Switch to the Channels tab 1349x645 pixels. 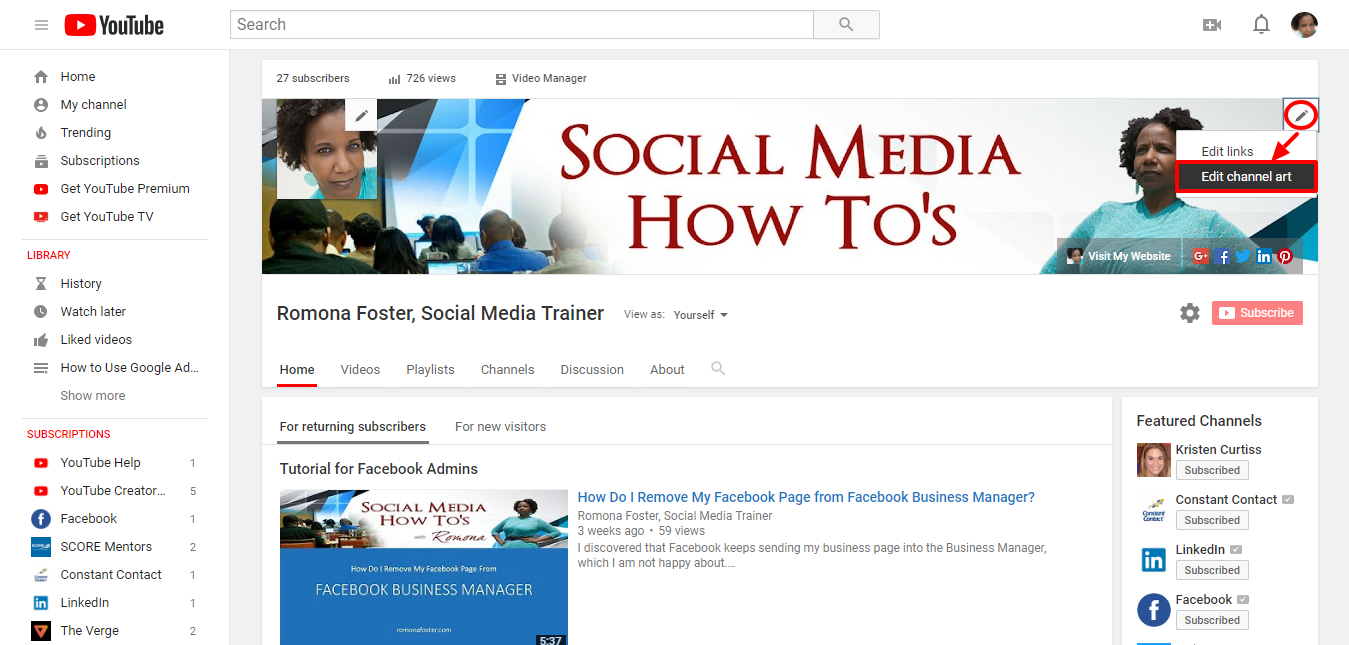[507, 370]
